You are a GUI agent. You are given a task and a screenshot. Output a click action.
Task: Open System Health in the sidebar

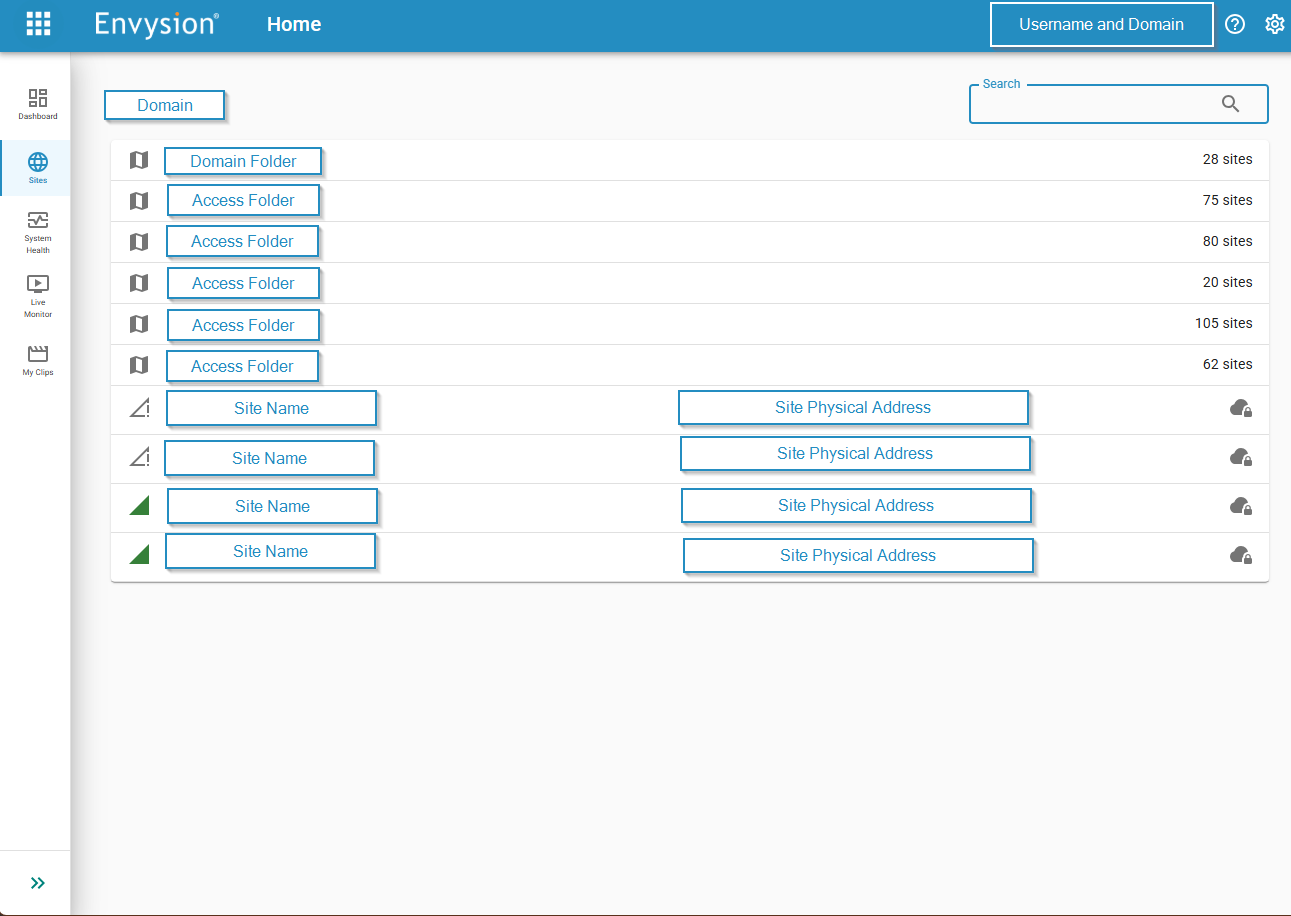pyautogui.click(x=38, y=231)
